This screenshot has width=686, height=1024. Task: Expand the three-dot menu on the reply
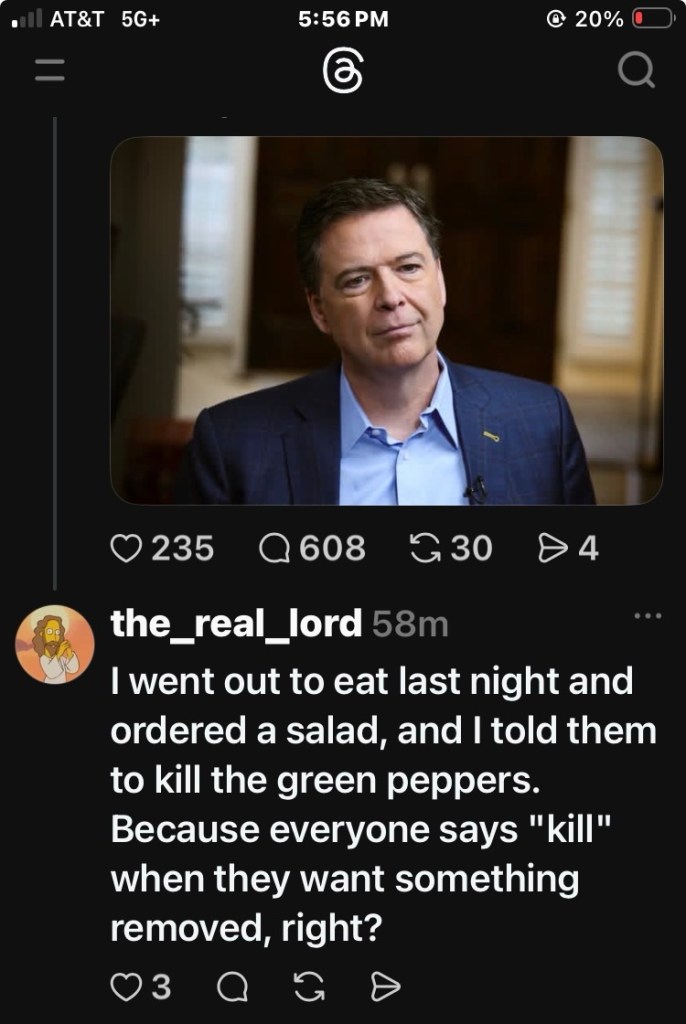(x=647, y=616)
